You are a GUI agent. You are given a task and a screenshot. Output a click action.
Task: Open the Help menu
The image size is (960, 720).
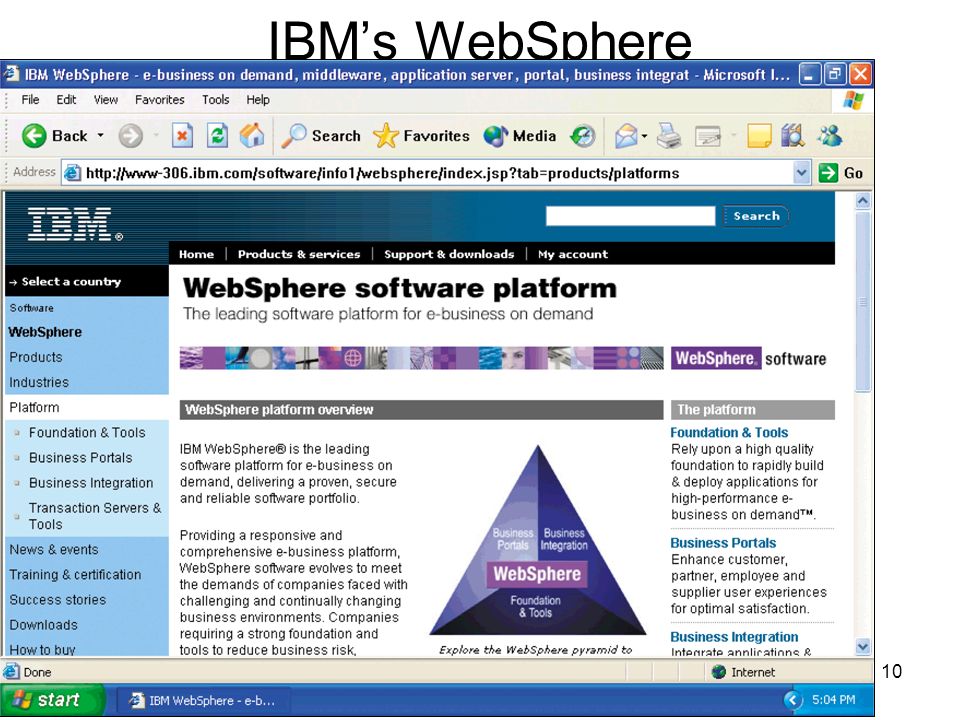(258, 100)
